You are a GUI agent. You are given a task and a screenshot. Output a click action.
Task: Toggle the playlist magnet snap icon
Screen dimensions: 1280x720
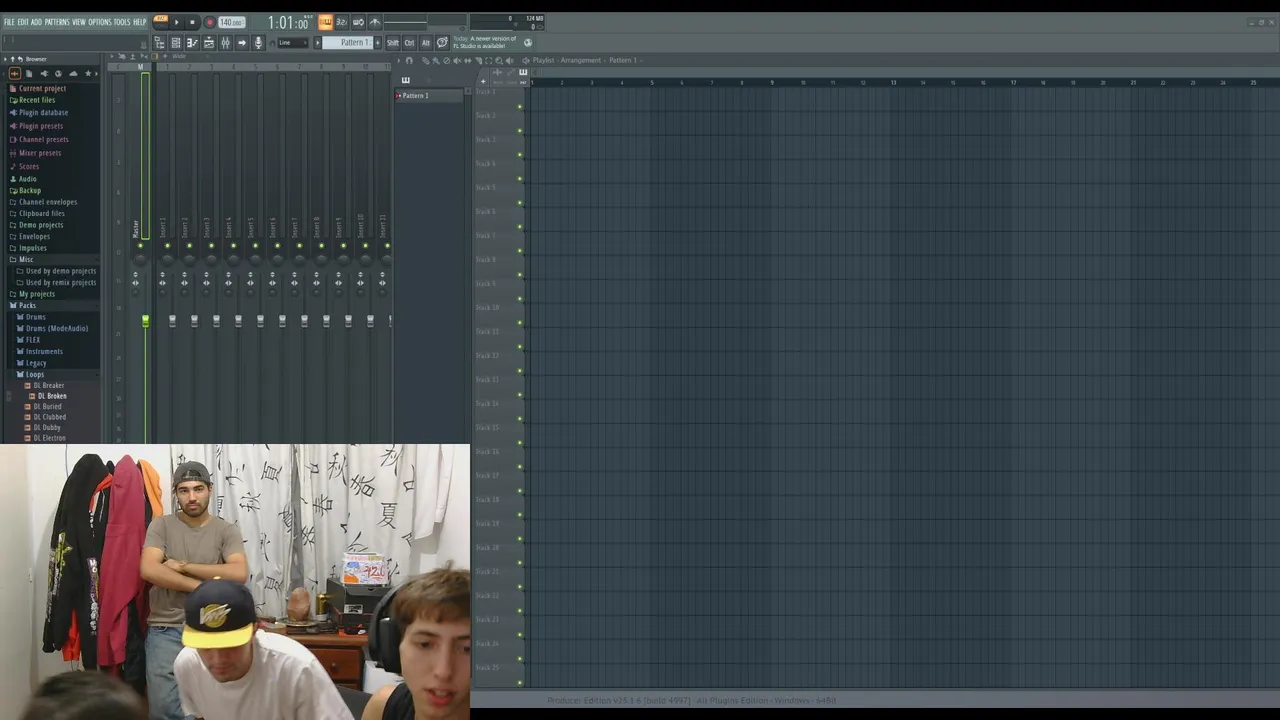[x=408, y=60]
